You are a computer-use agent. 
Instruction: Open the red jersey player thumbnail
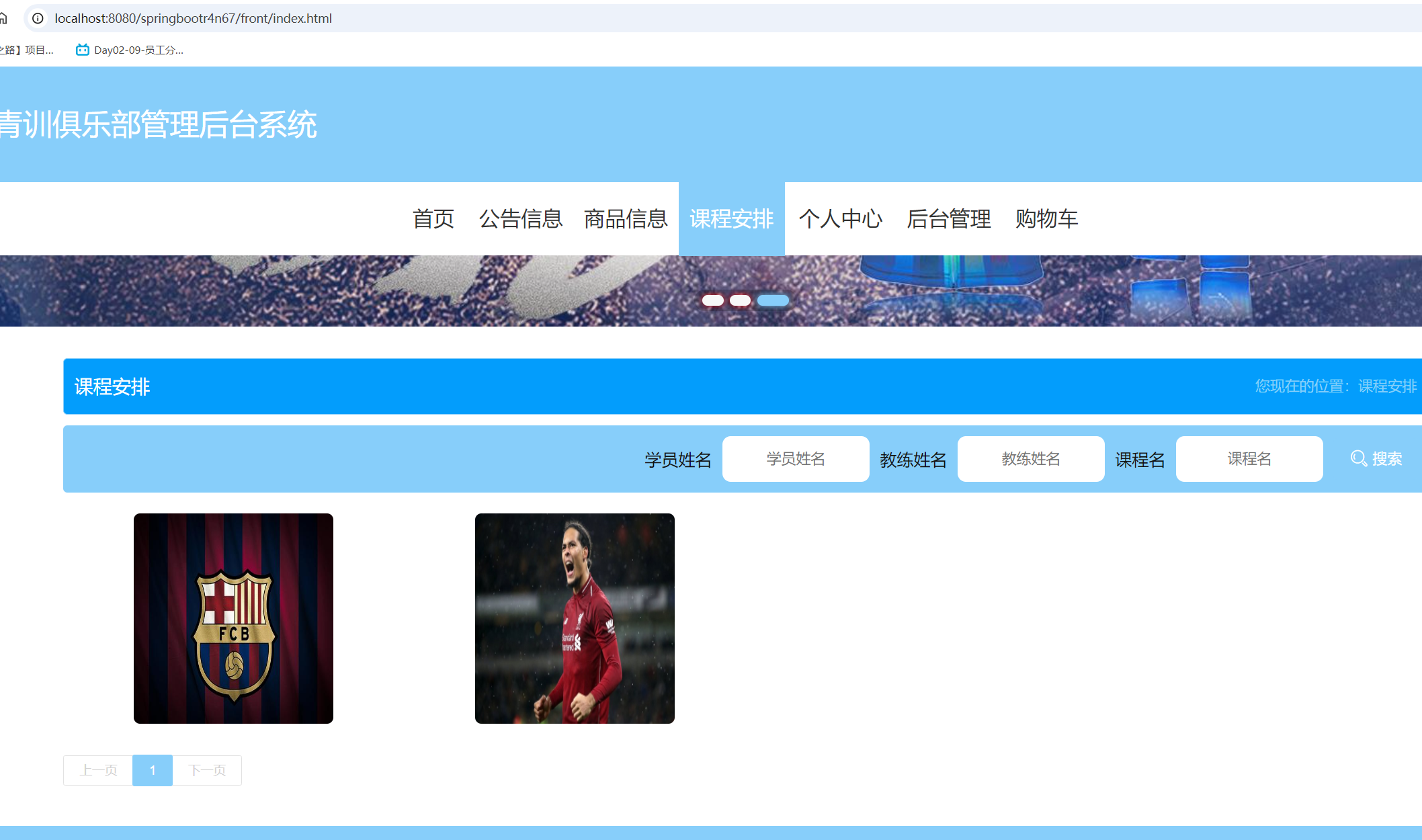click(x=575, y=618)
